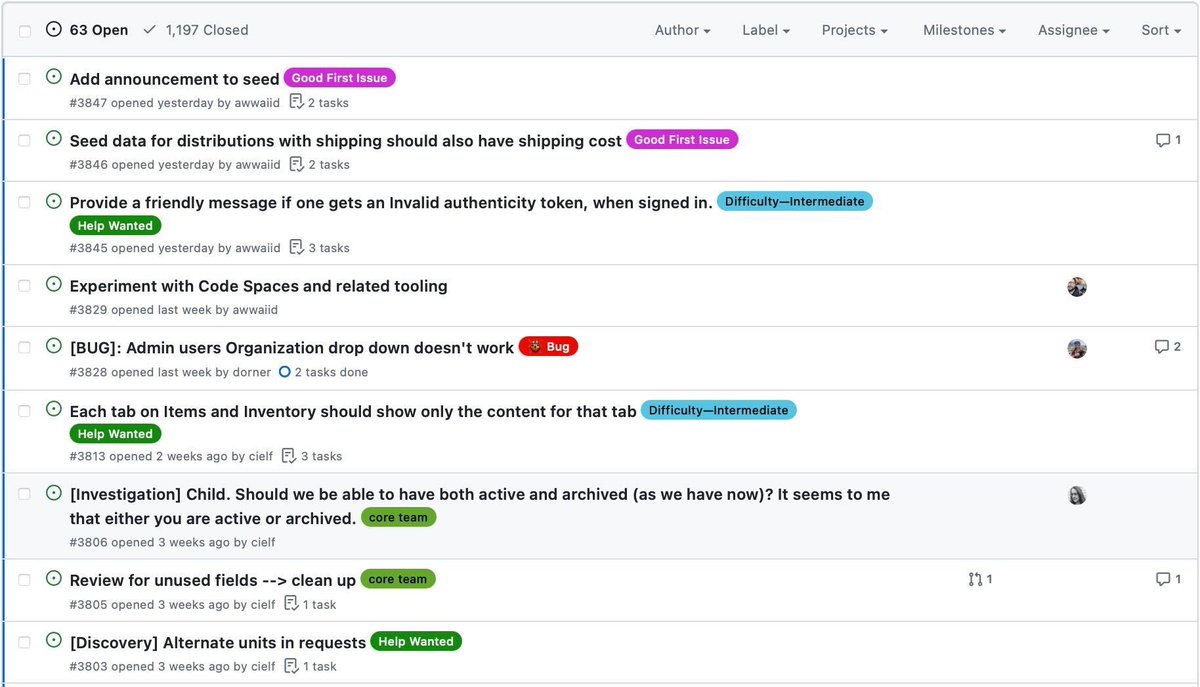Image resolution: width=1200 pixels, height=687 pixels.
Task: Click the tasks icon on issue #3803
Action: coord(290,666)
